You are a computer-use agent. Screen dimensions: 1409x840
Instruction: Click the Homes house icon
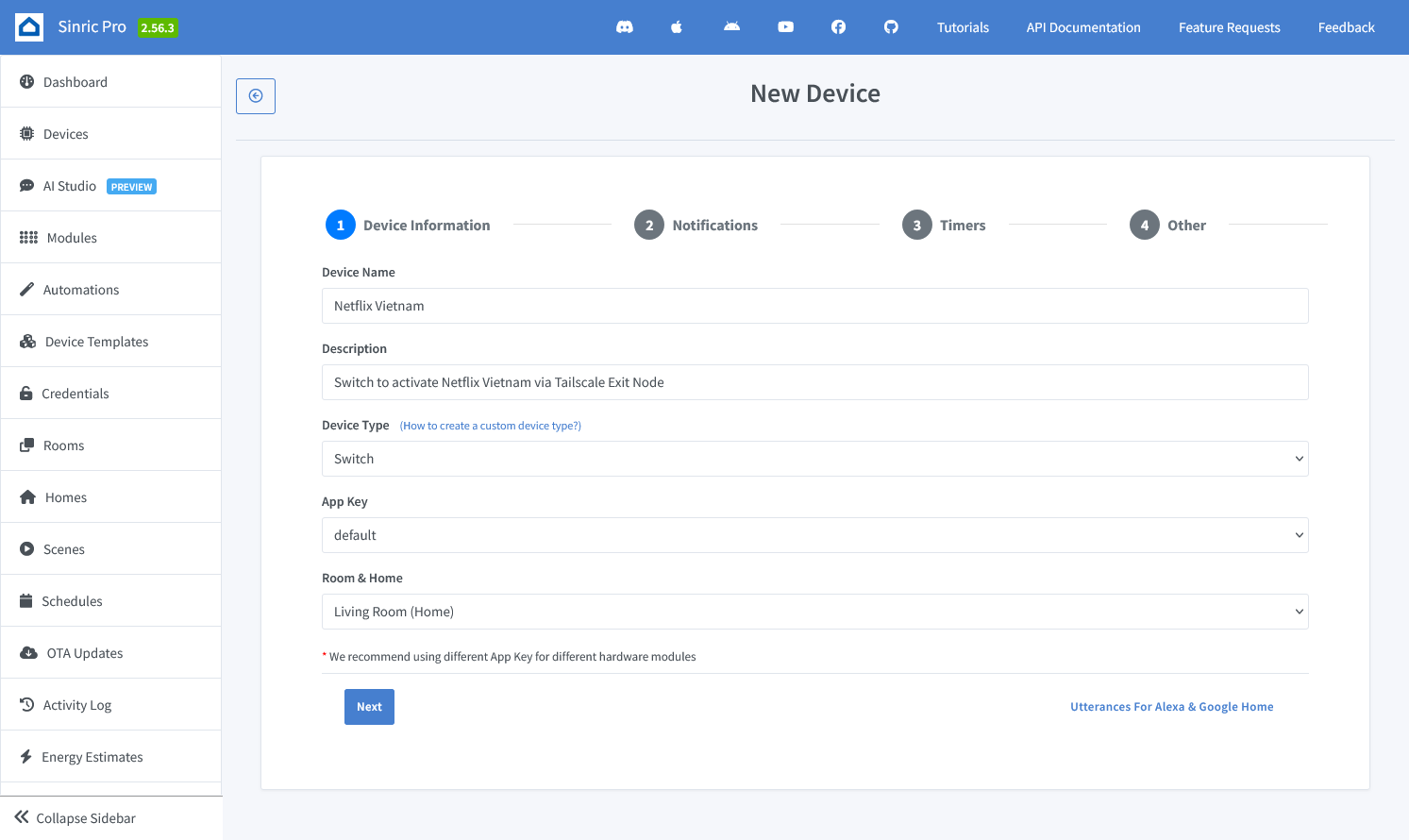pyautogui.click(x=27, y=497)
